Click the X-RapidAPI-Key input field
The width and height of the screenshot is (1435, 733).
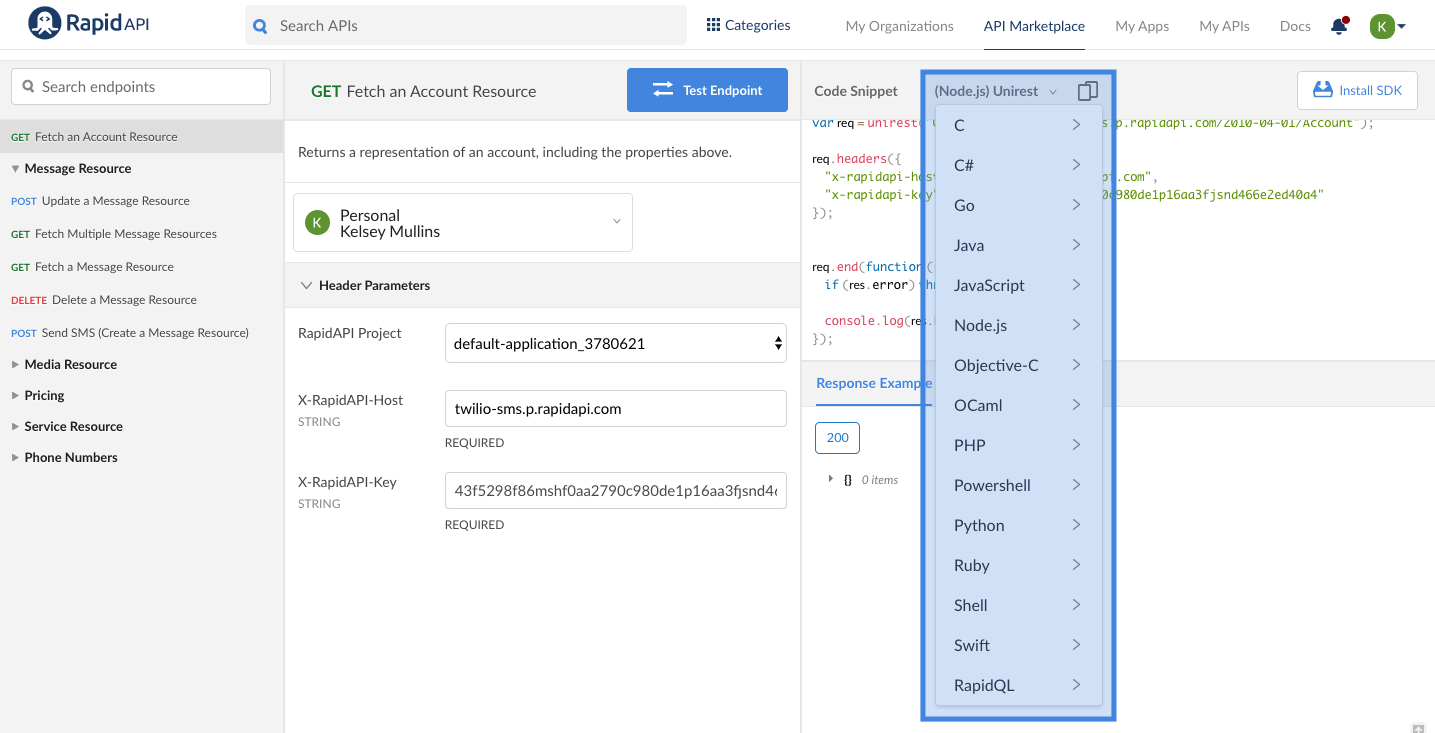pos(616,491)
